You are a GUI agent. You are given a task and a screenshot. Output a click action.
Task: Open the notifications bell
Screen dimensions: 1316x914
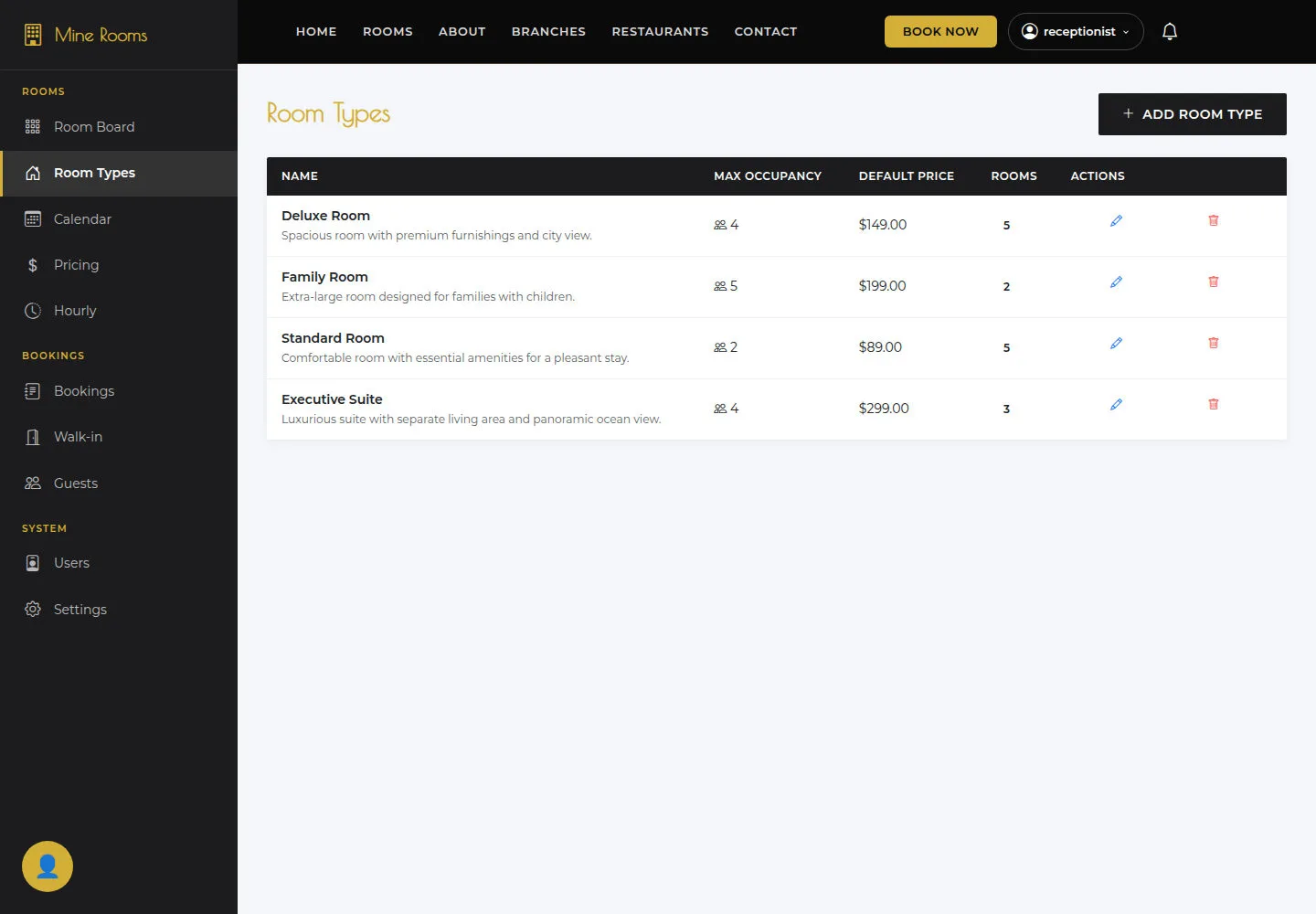point(1170,32)
